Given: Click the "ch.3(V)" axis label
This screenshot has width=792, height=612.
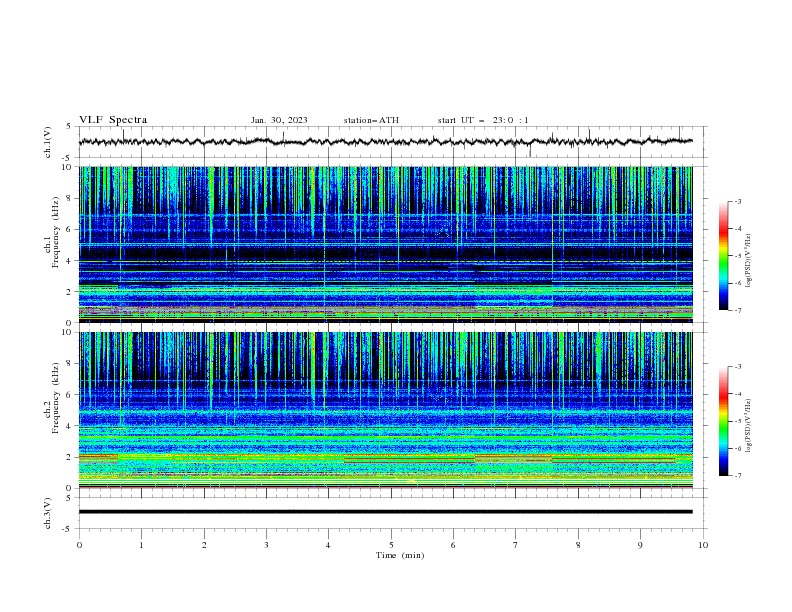Looking at the screenshot, I should (48, 513).
